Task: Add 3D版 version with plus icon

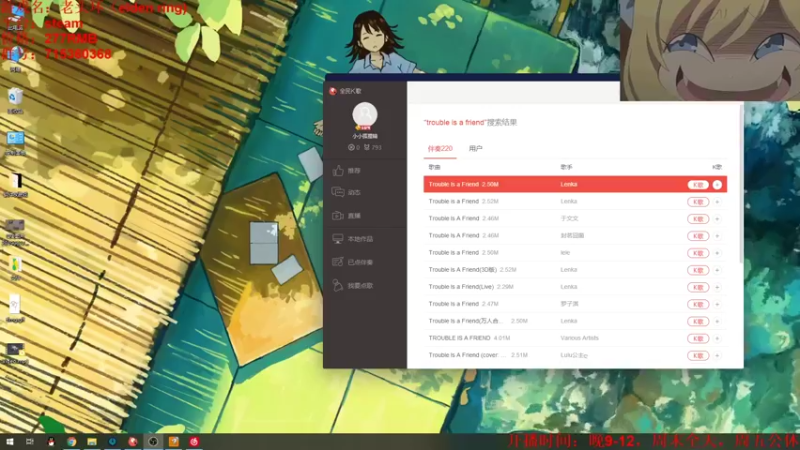Action: 717,270
